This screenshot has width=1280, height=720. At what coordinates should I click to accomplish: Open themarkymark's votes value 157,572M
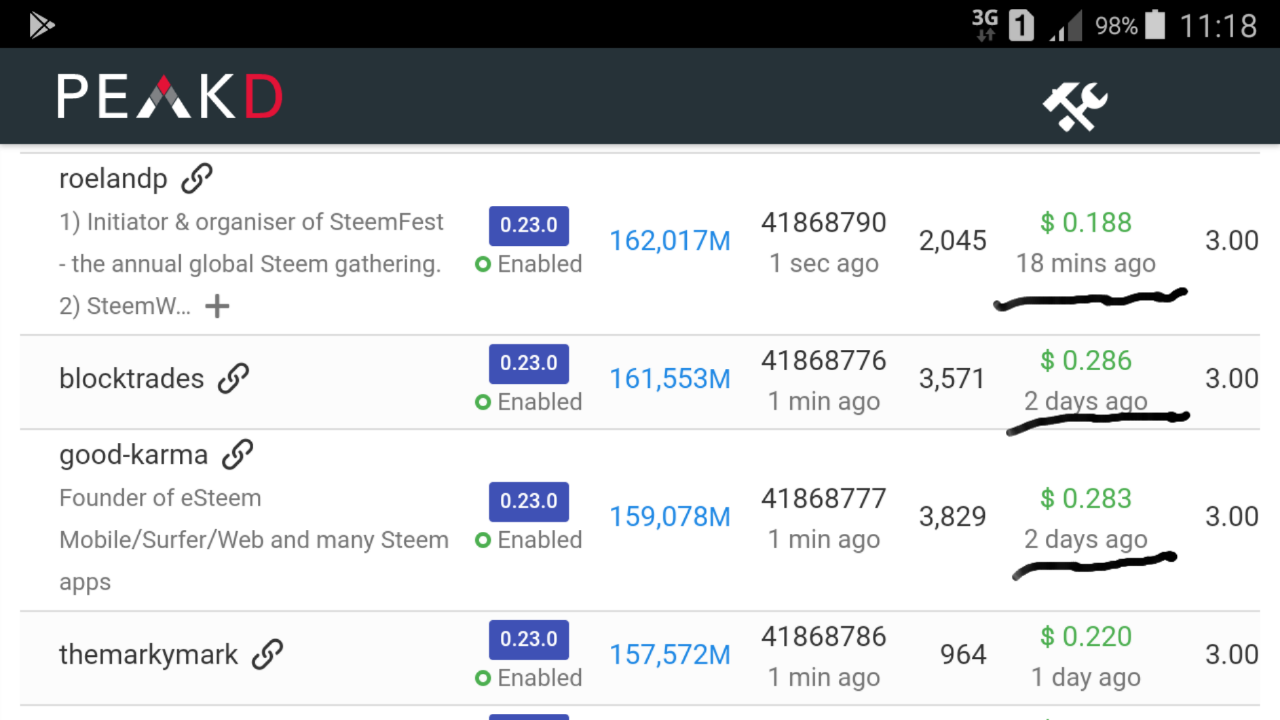tap(670, 655)
